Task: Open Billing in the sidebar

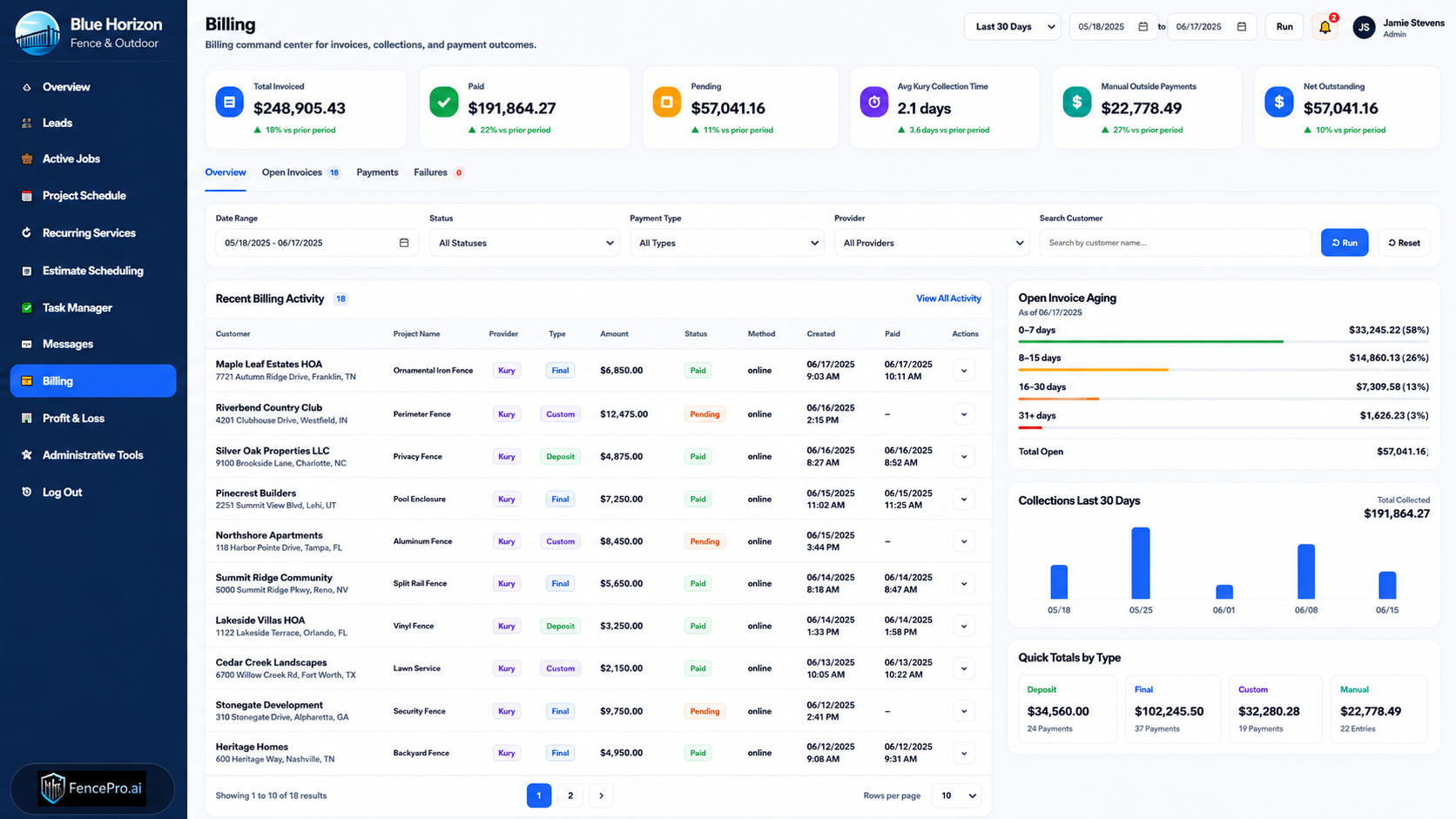Action: click(x=93, y=381)
